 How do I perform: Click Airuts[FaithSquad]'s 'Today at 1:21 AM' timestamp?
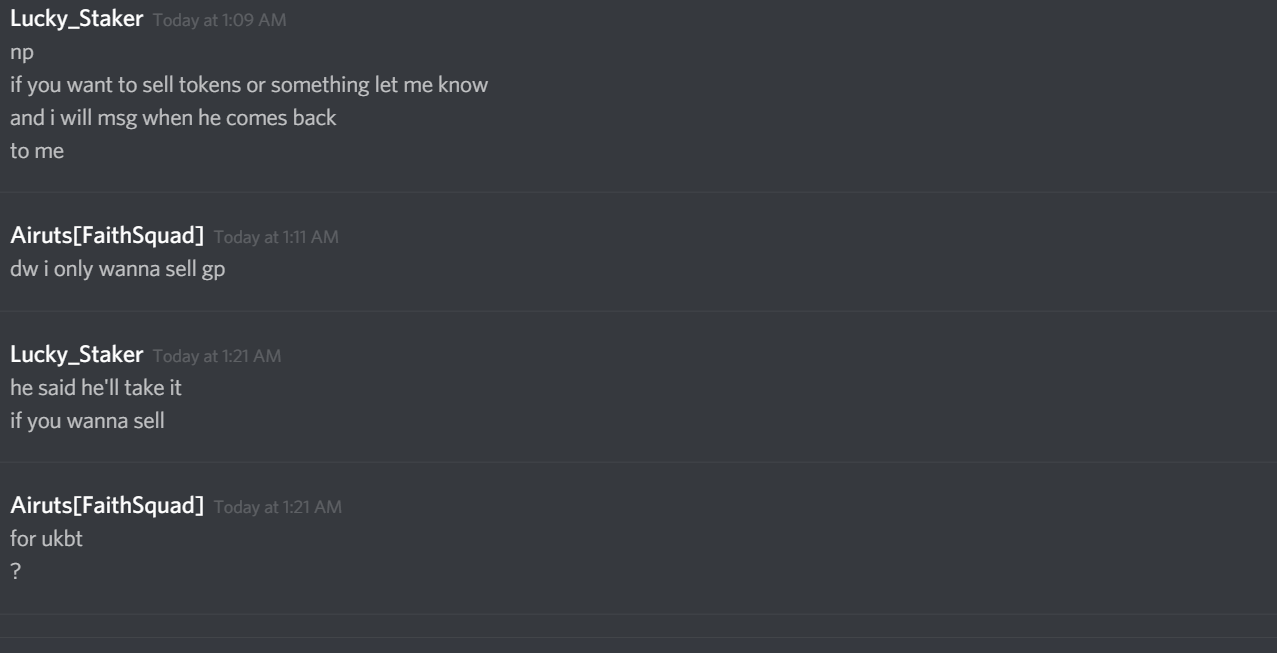278,508
